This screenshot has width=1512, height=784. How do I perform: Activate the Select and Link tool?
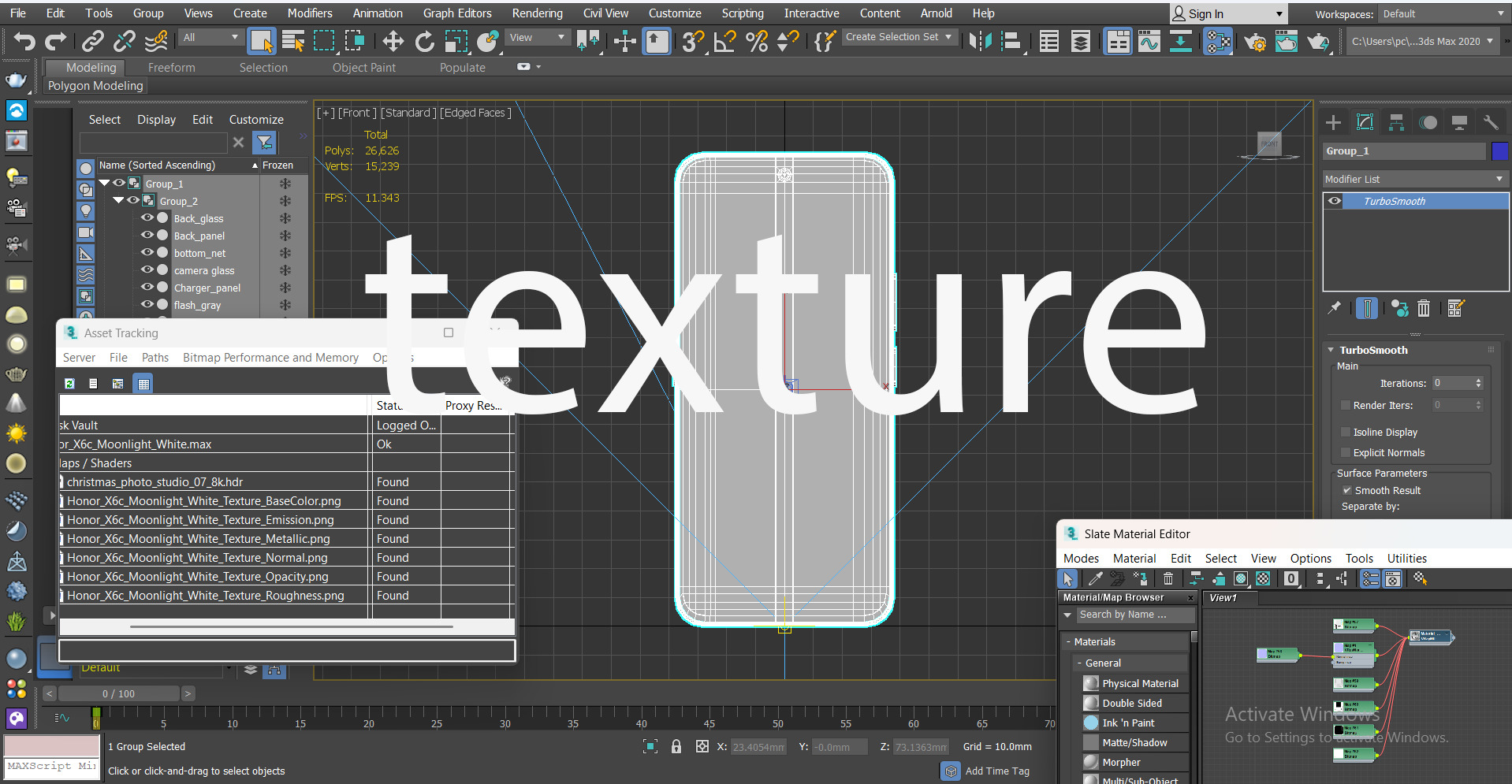[93, 41]
